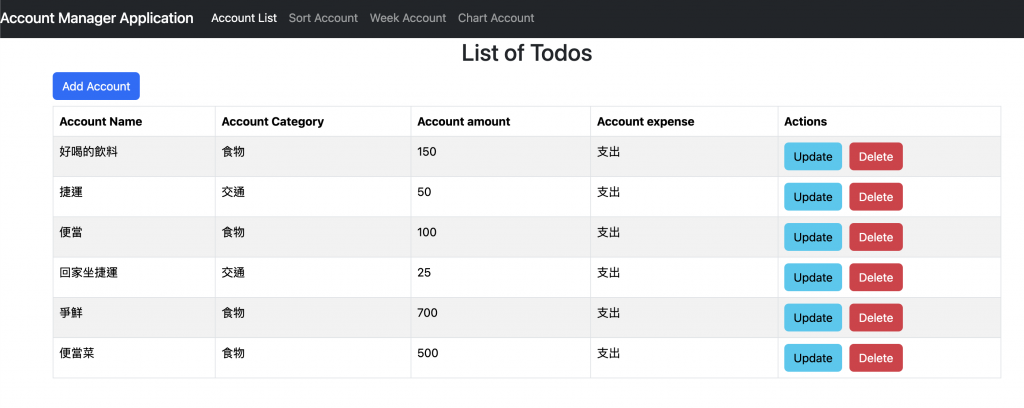Click the Add Account button

pos(96,86)
